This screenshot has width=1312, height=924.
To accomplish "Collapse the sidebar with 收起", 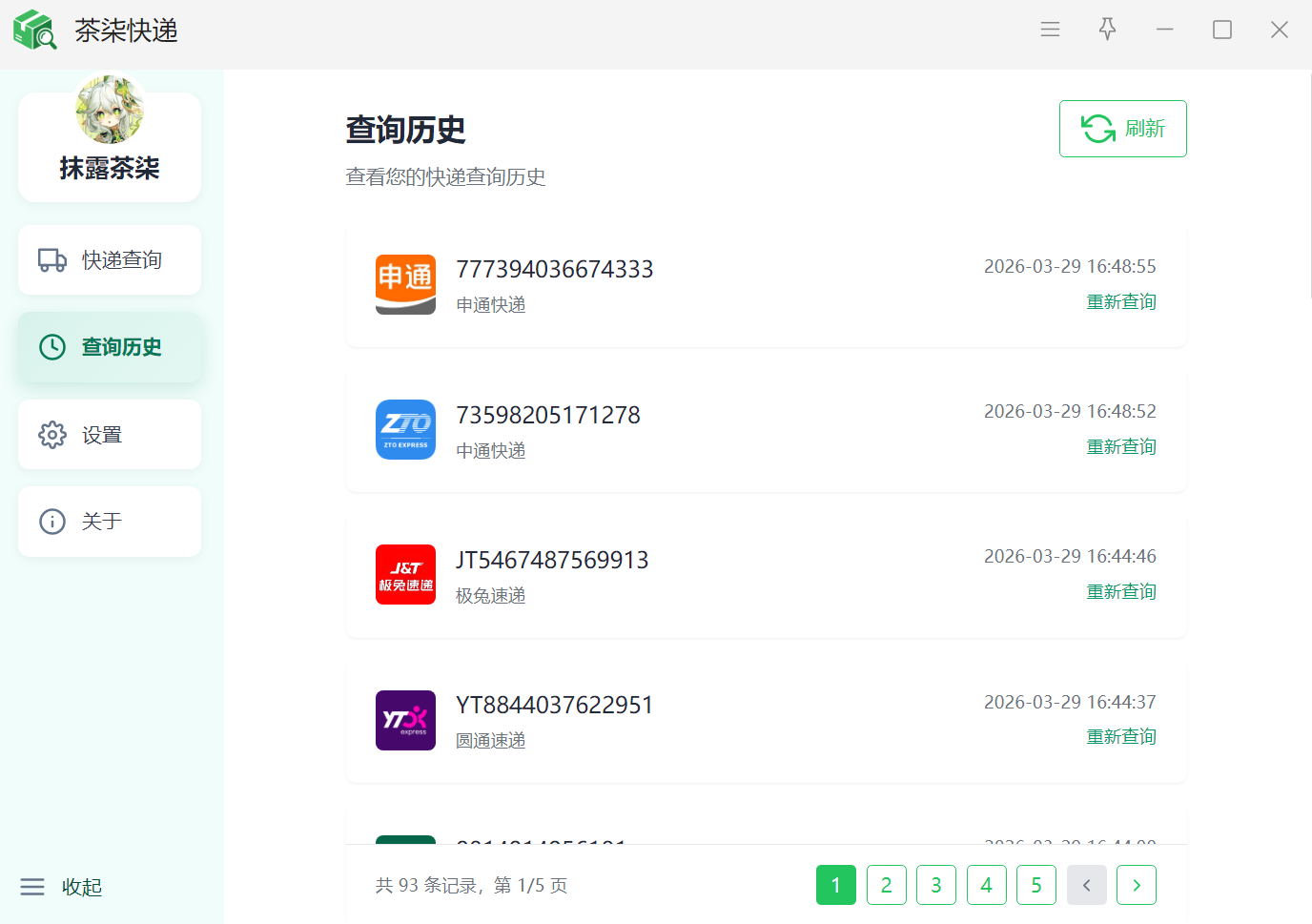I will pyautogui.click(x=62, y=887).
